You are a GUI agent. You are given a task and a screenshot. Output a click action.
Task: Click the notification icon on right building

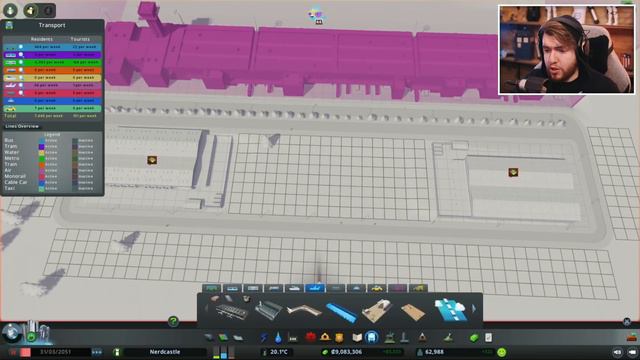click(x=513, y=172)
